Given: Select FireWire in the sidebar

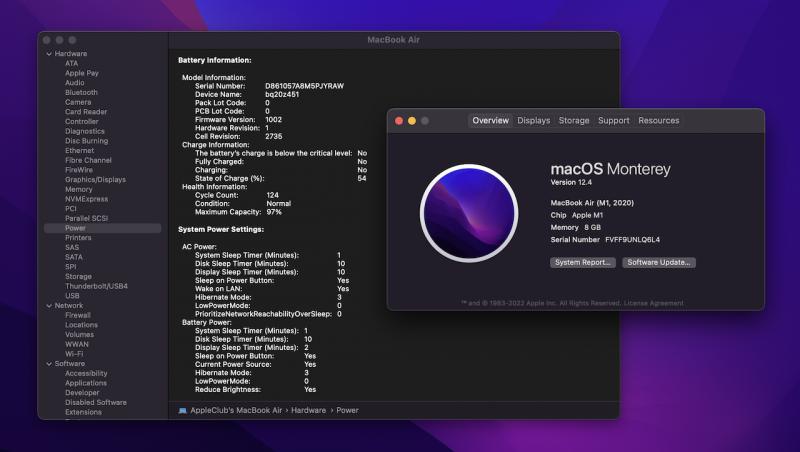Looking at the screenshot, I should (x=79, y=170).
